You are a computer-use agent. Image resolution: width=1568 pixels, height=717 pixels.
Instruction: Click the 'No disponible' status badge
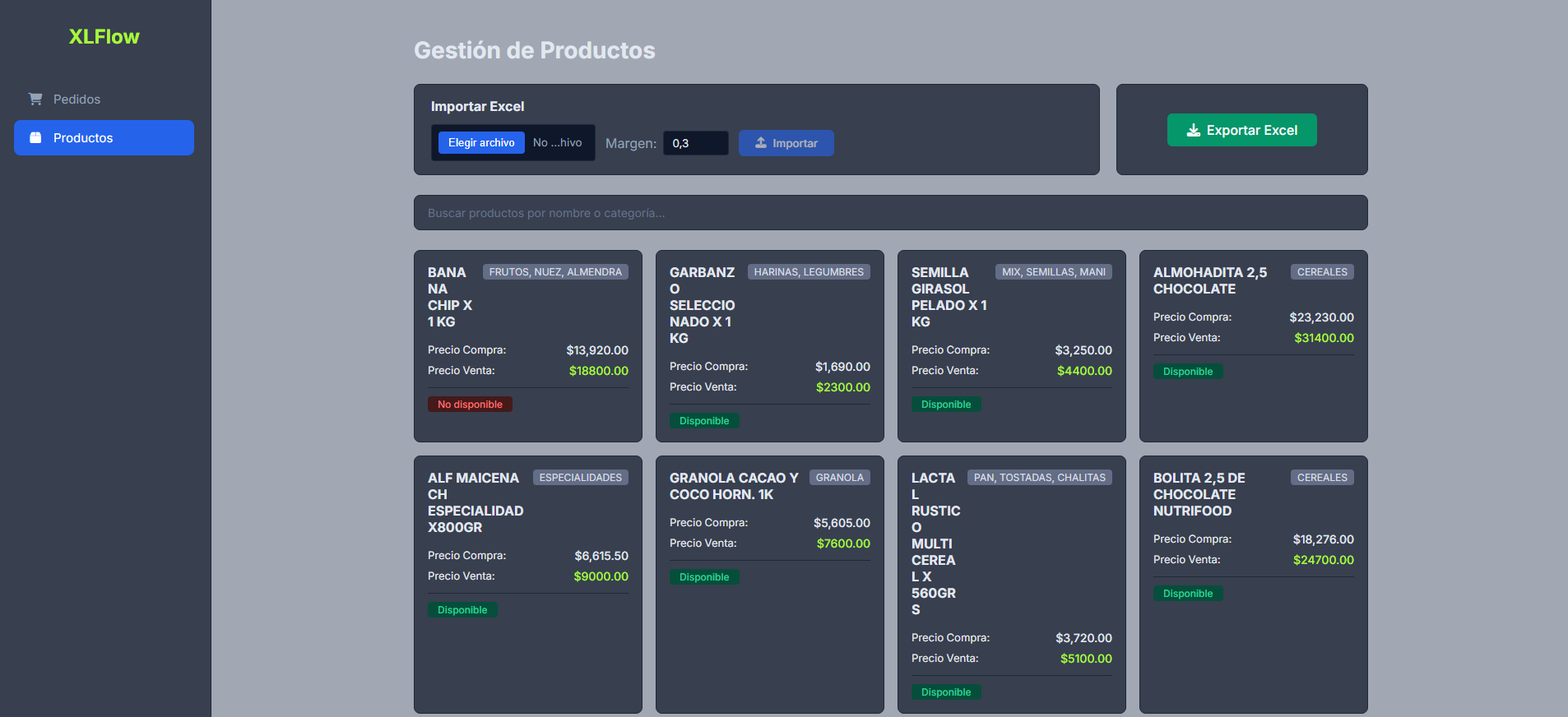click(x=470, y=405)
